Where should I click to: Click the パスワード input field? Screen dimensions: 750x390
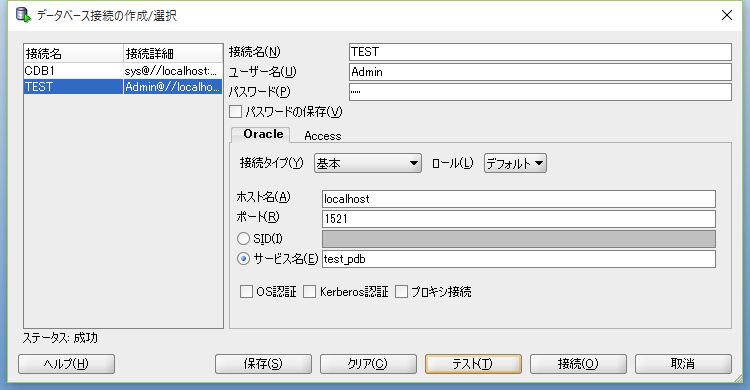pyautogui.click(x=540, y=92)
